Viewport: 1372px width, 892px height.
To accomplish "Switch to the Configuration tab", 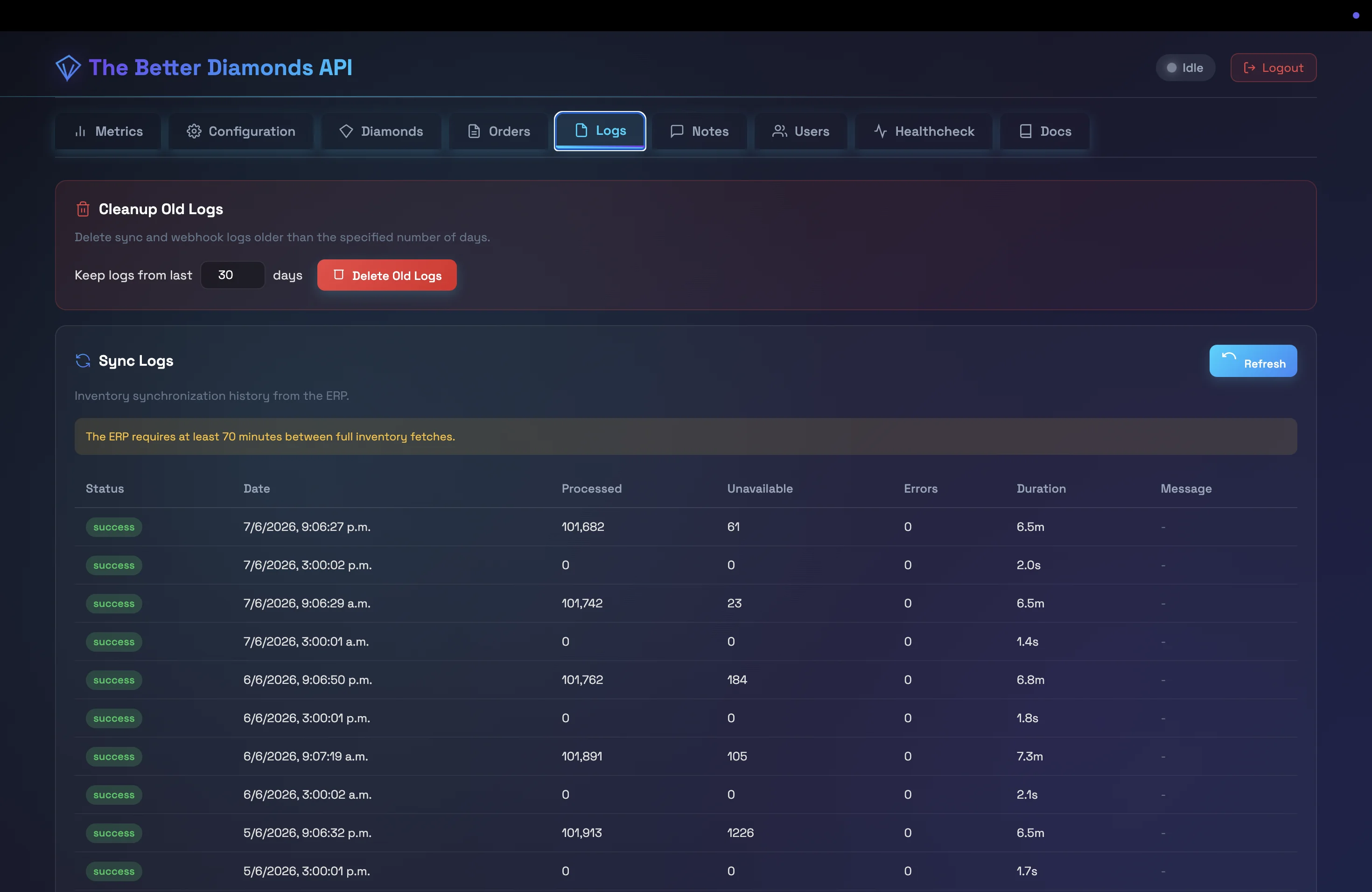I will click(x=240, y=132).
